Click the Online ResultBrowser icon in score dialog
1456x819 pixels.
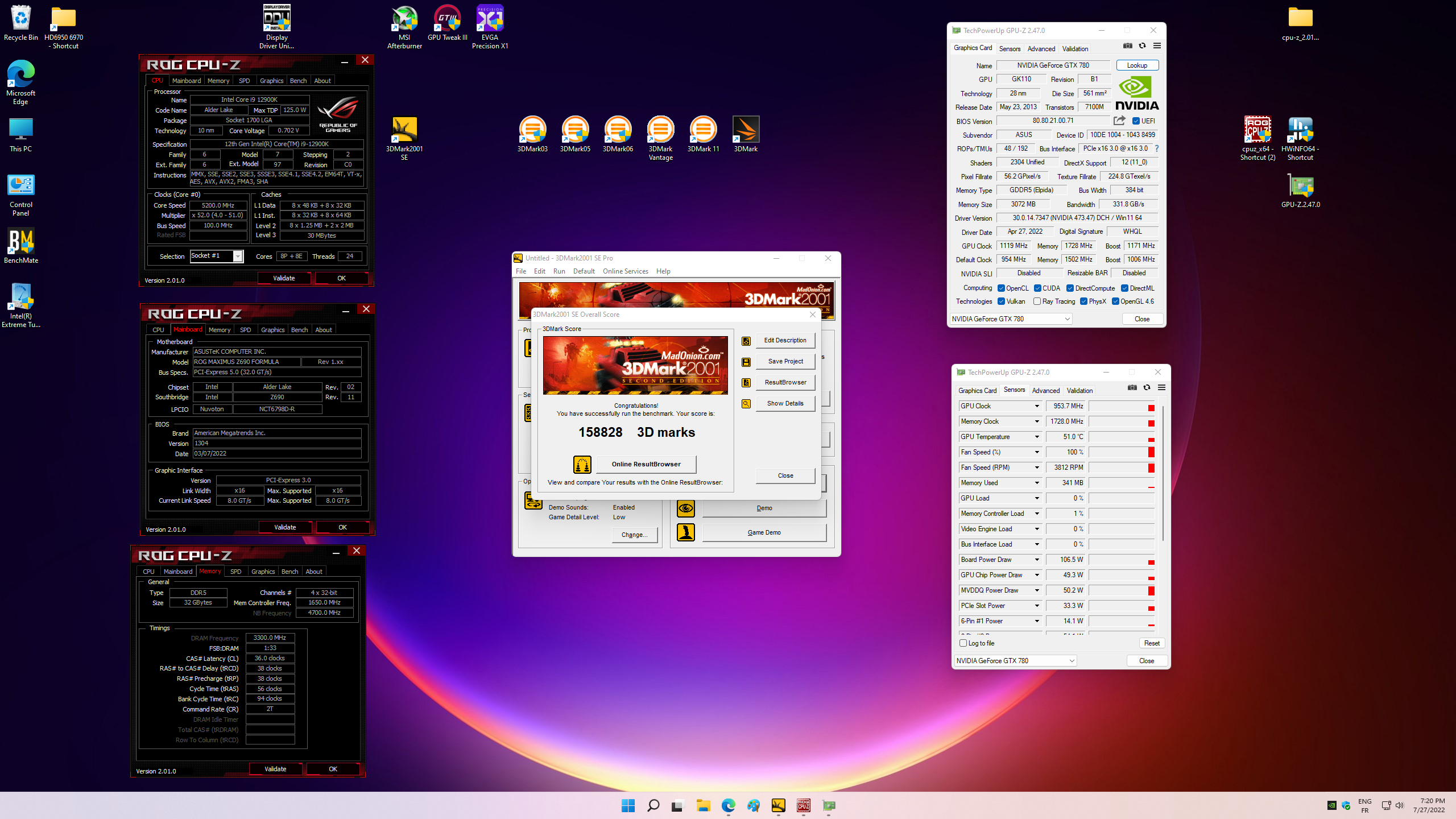(582, 464)
